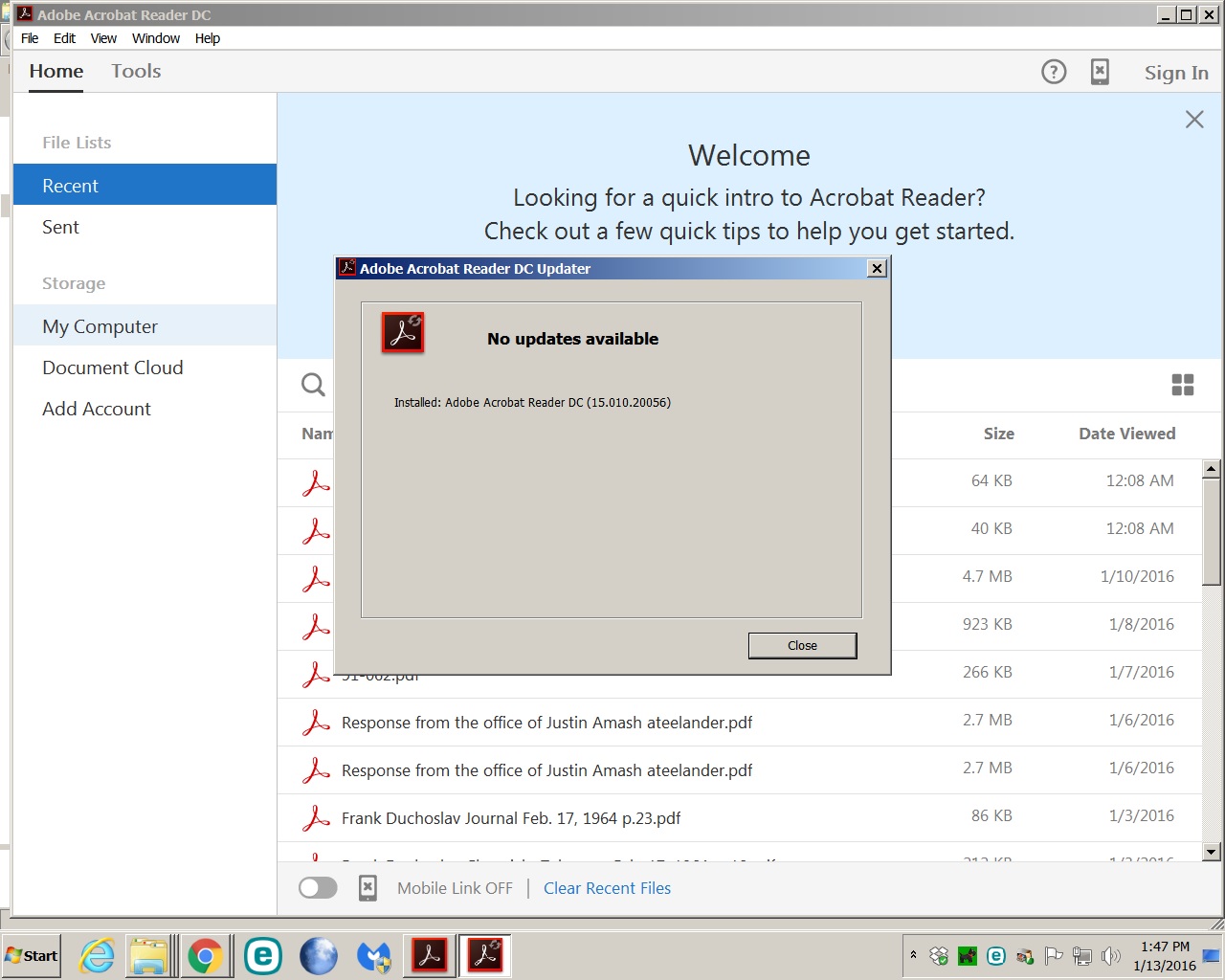
Task: Select the Home tab
Action: (56, 71)
